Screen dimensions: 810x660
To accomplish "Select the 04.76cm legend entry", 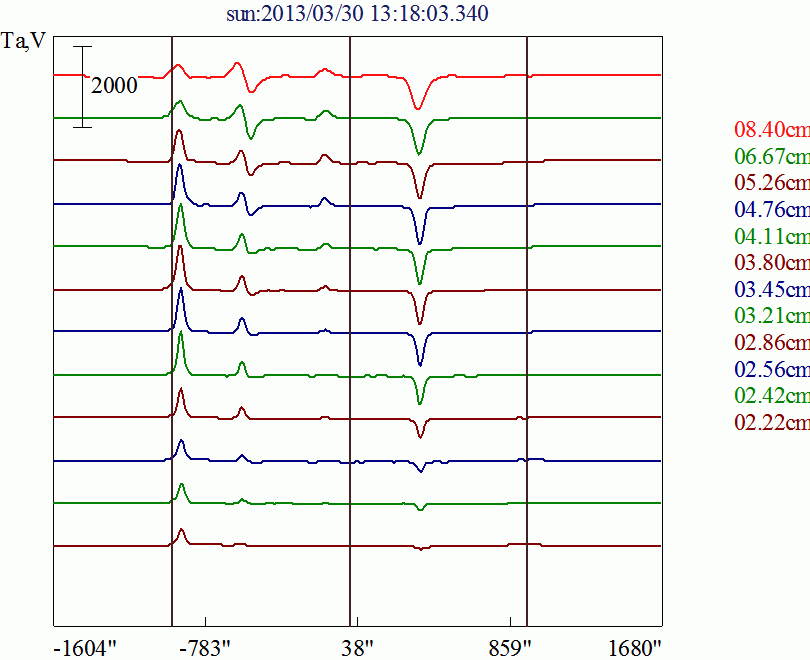I will (x=772, y=209).
